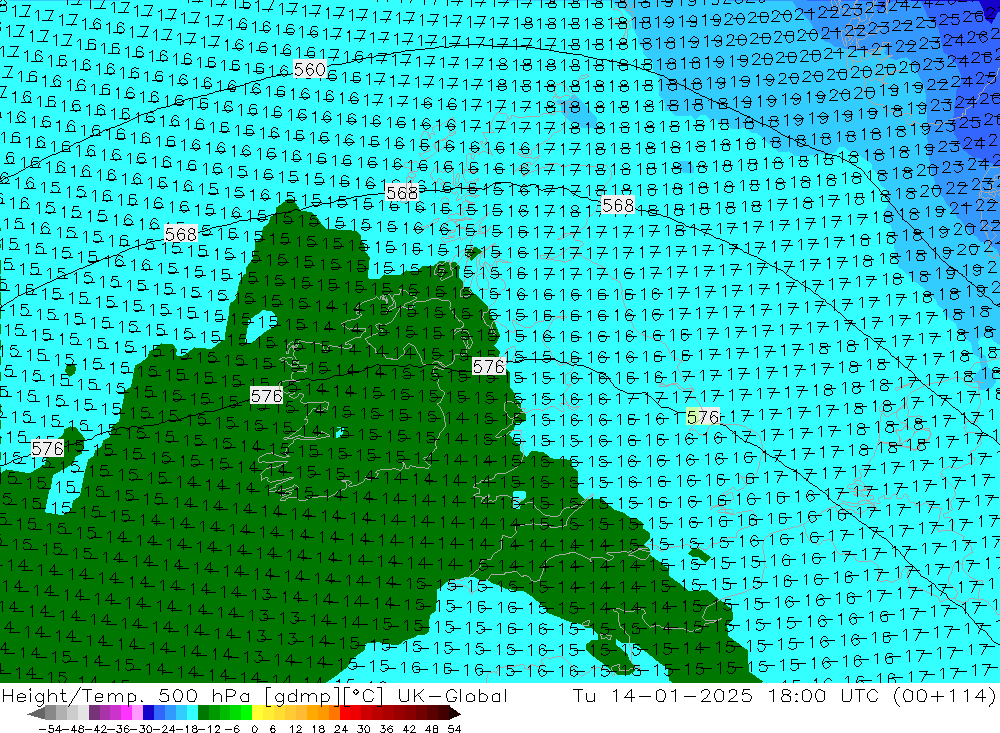Click the -30 value on the color scale
This screenshot has width=1000, height=733.
point(142,729)
